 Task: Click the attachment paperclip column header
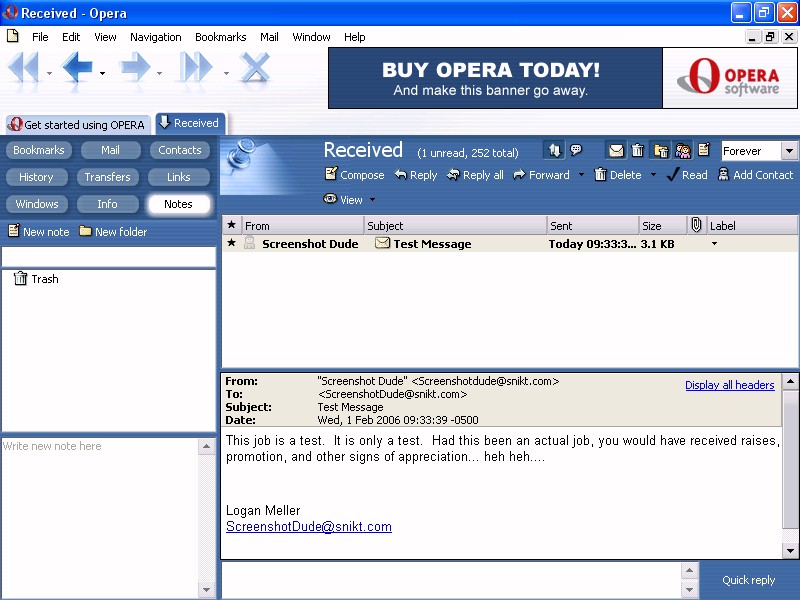696,225
